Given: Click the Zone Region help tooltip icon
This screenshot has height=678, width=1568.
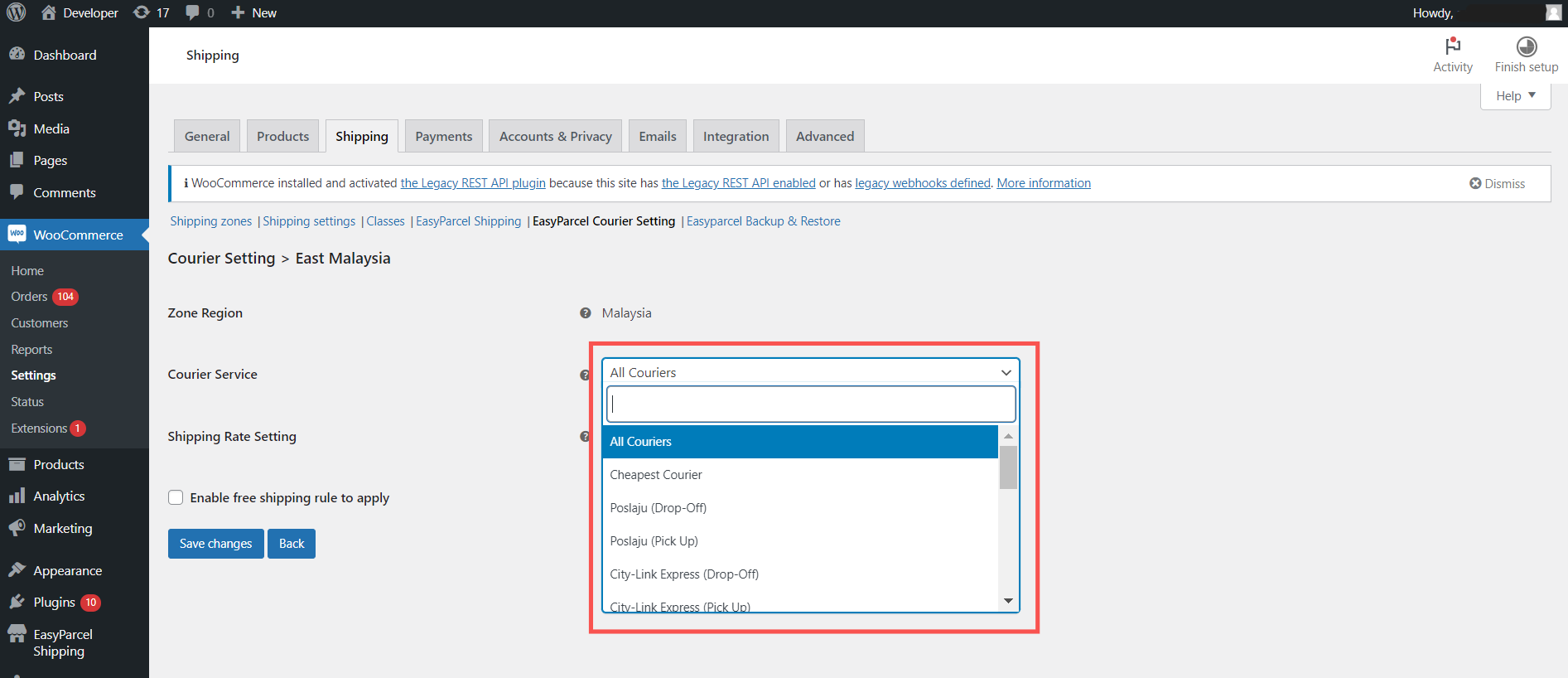Looking at the screenshot, I should point(586,313).
